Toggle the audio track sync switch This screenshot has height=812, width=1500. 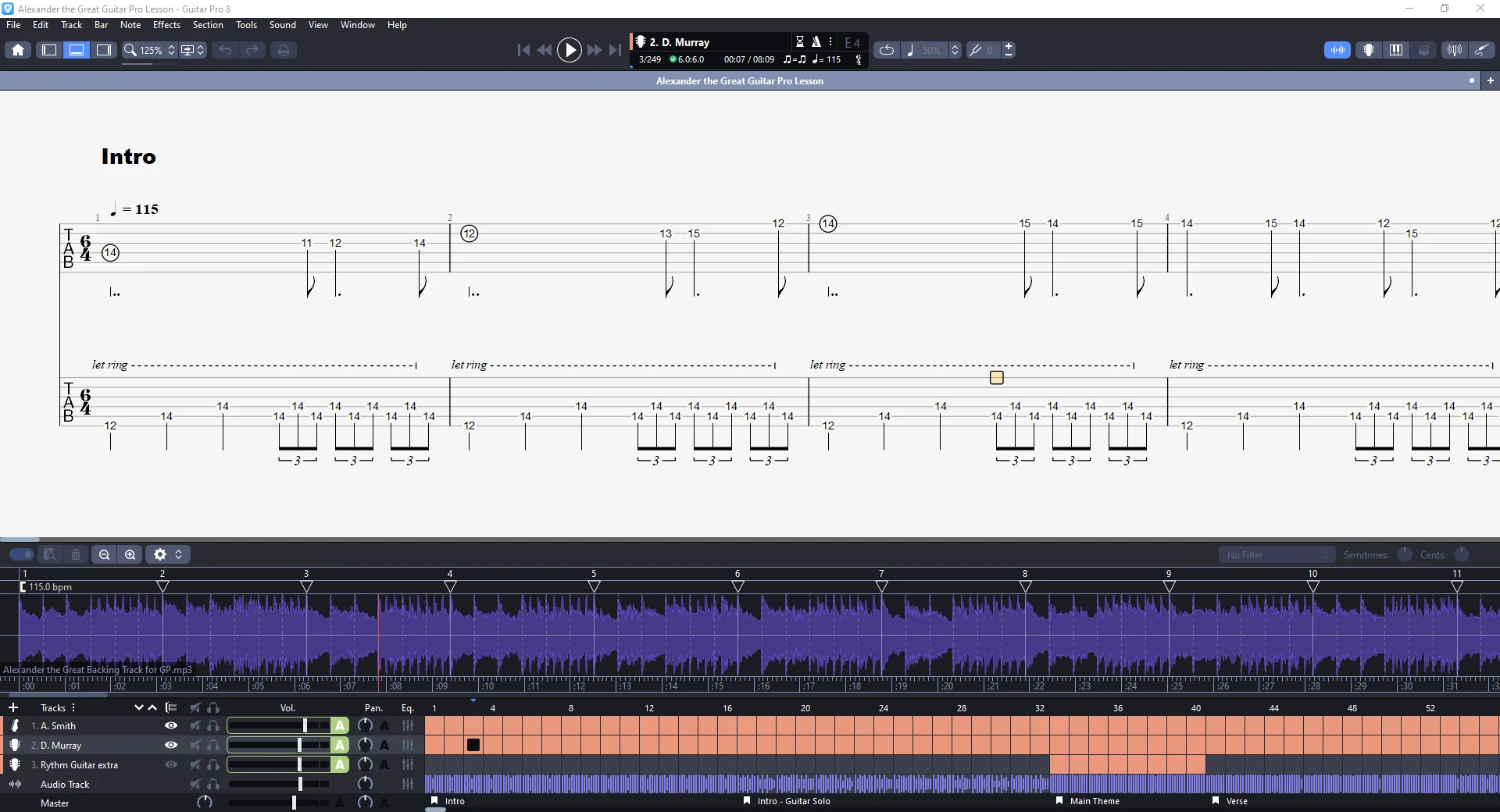click(x=22, y=554)
